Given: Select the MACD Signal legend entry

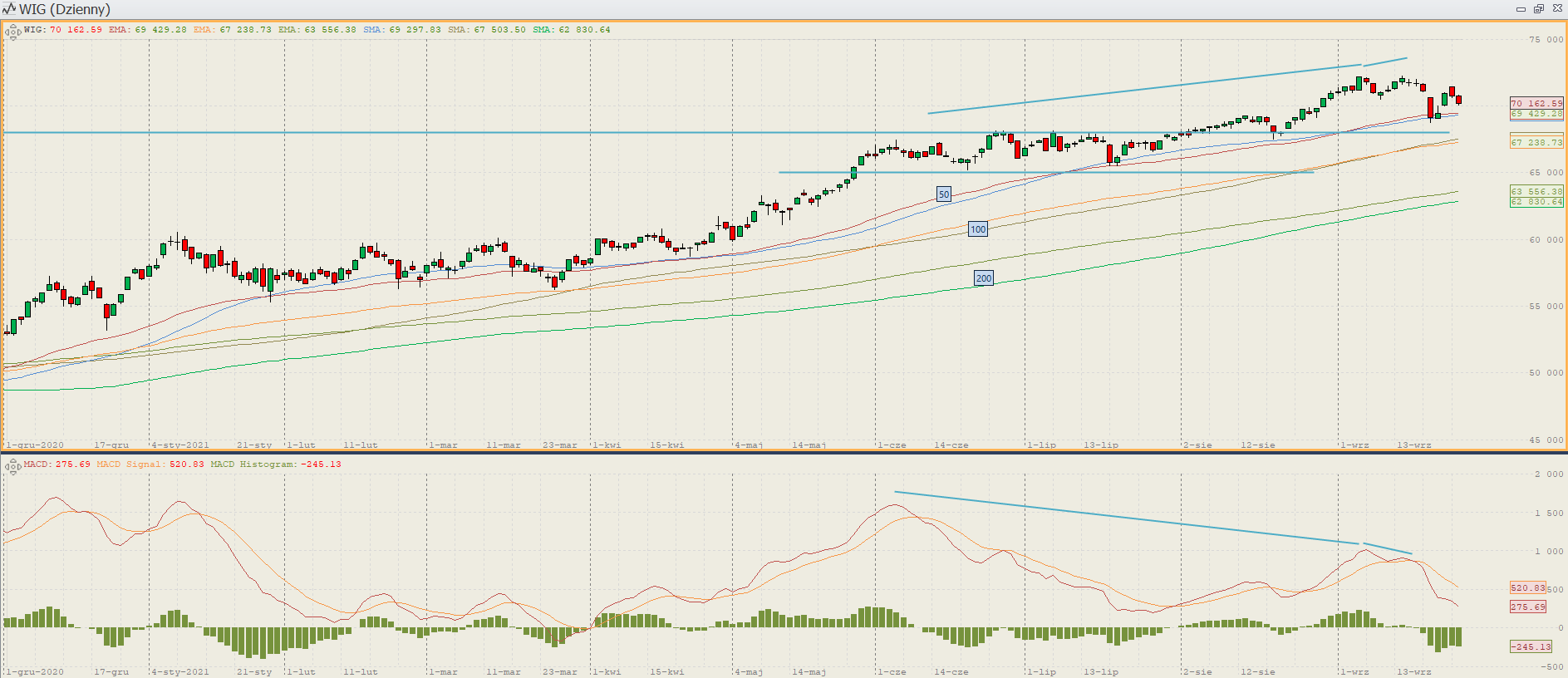Looking at the screenshot, I should (150, 464).
